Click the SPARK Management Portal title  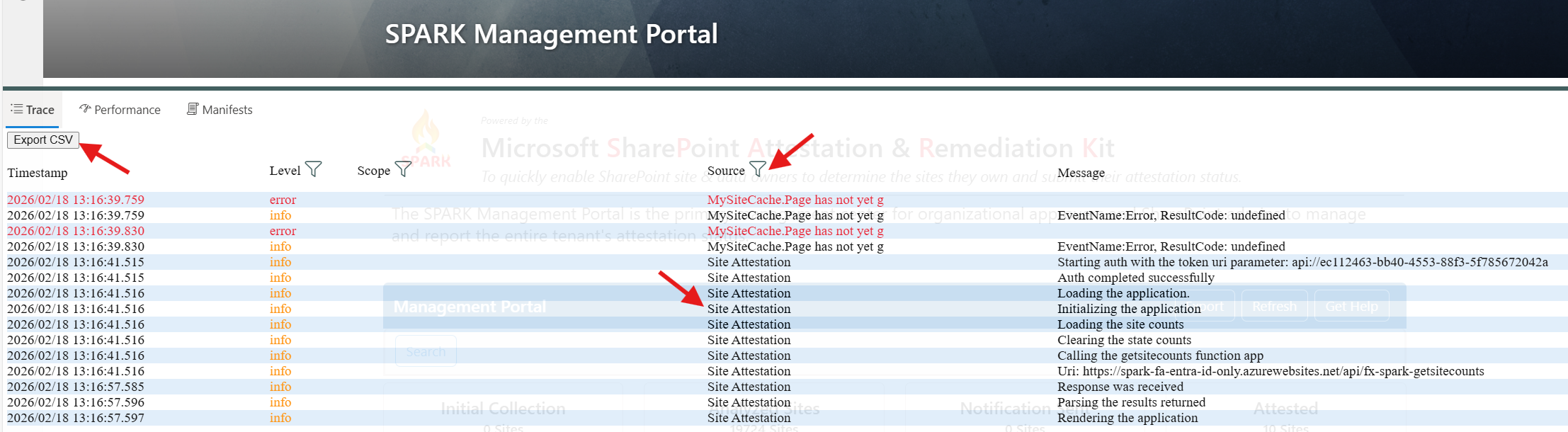click(x=551, y=34)
